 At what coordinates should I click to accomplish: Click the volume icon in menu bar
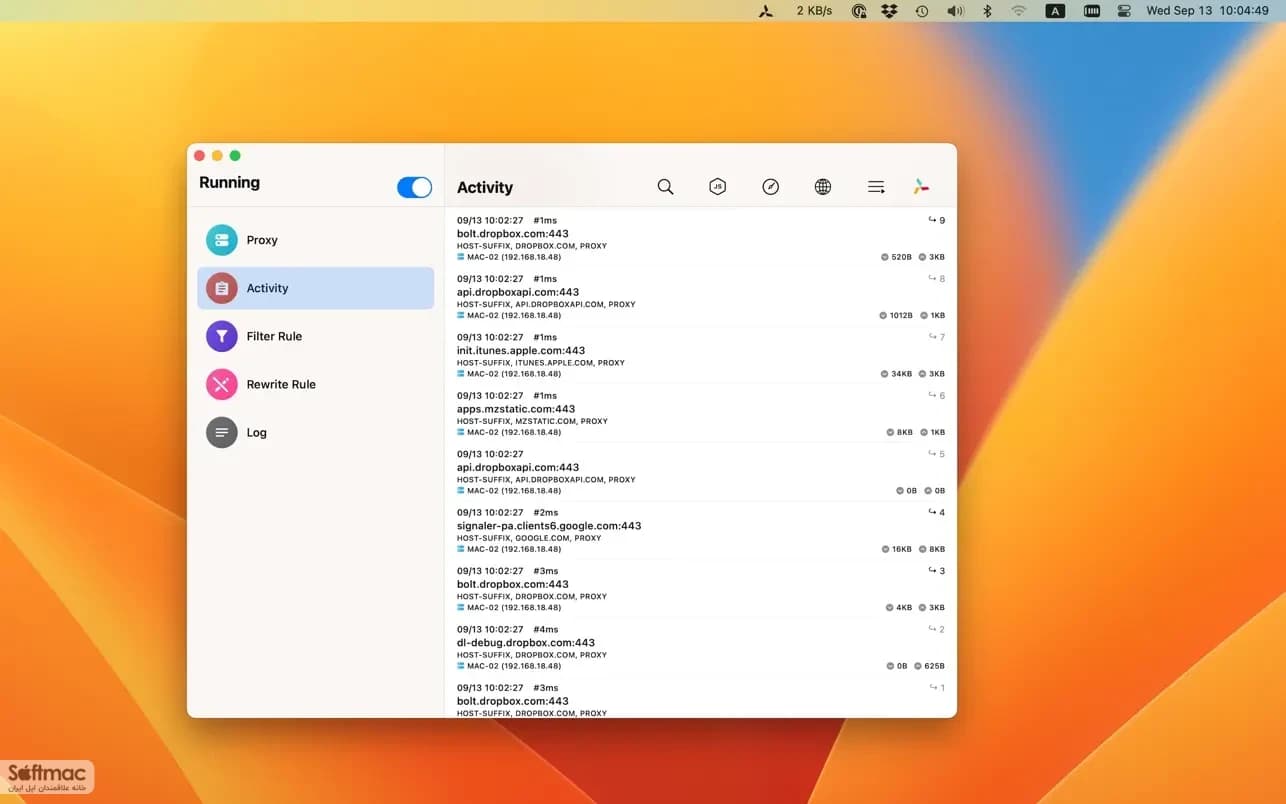tap(955, 11)
